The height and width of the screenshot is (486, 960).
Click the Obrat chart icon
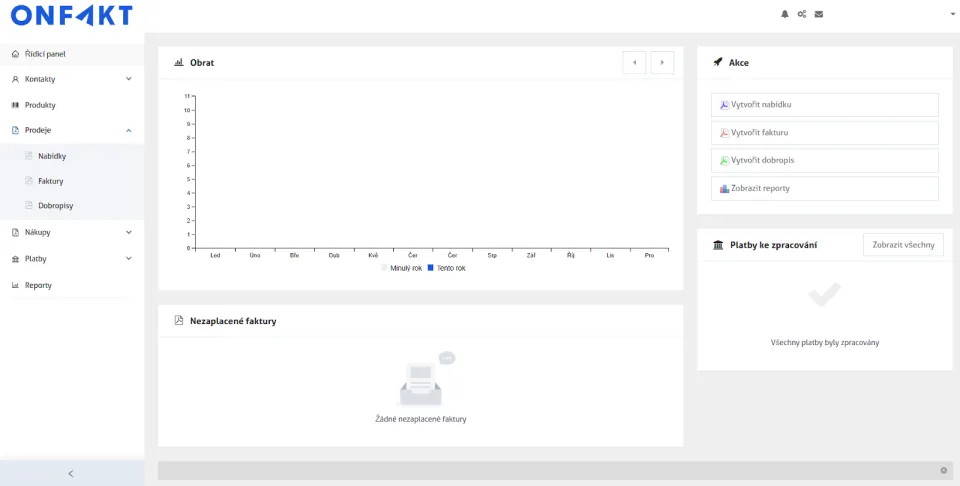coord(179,62)
